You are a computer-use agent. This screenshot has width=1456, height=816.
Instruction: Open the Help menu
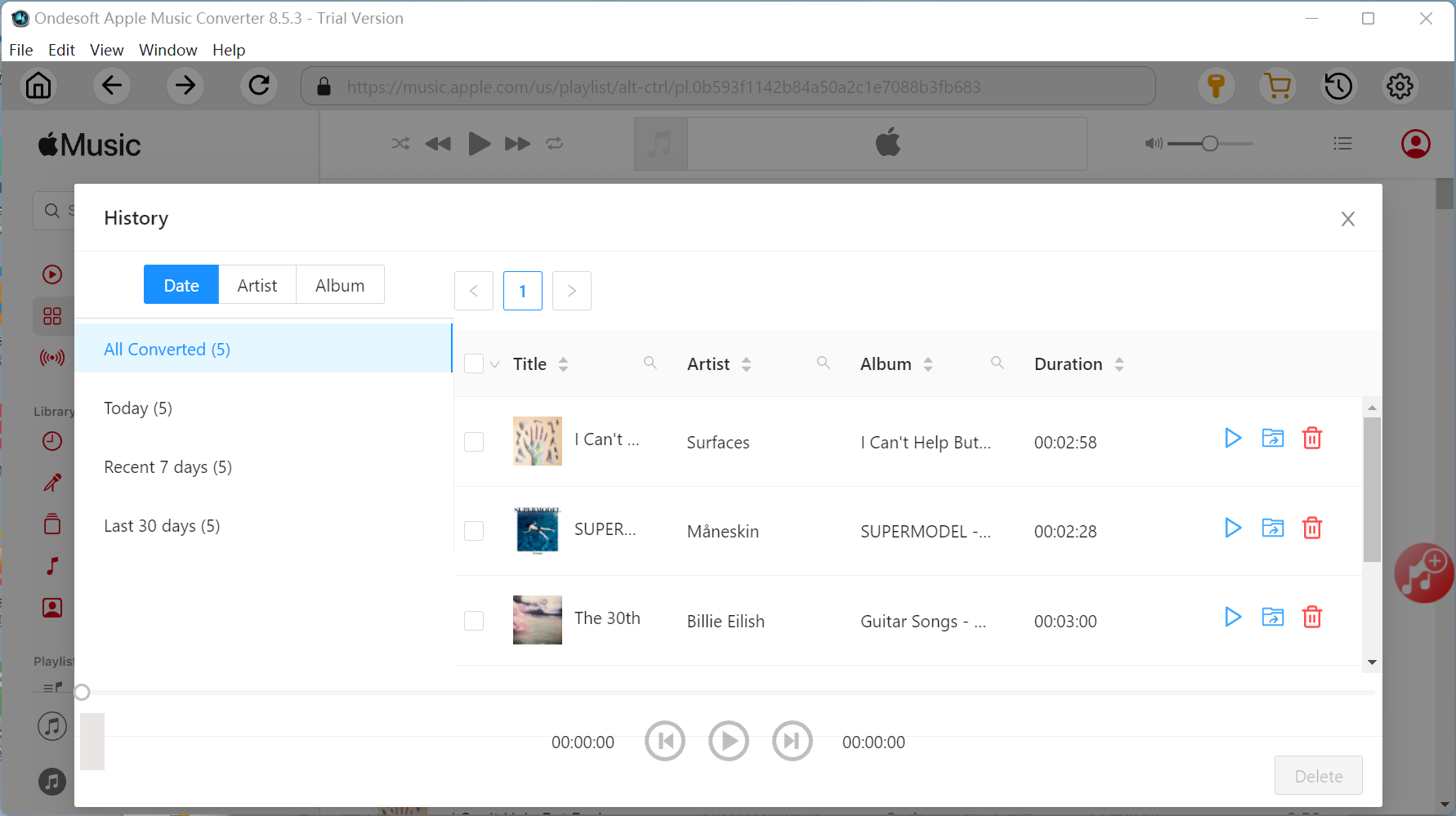tap(229, 50)
